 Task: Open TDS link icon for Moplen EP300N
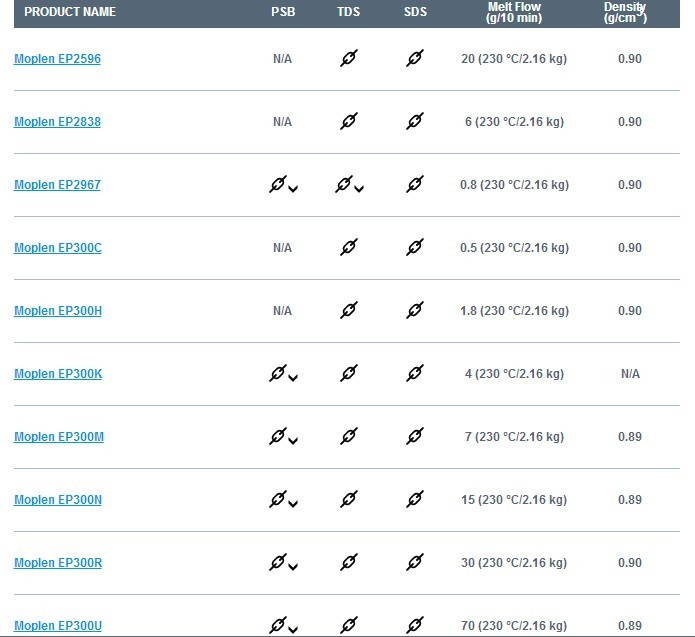tap(349, 499)
